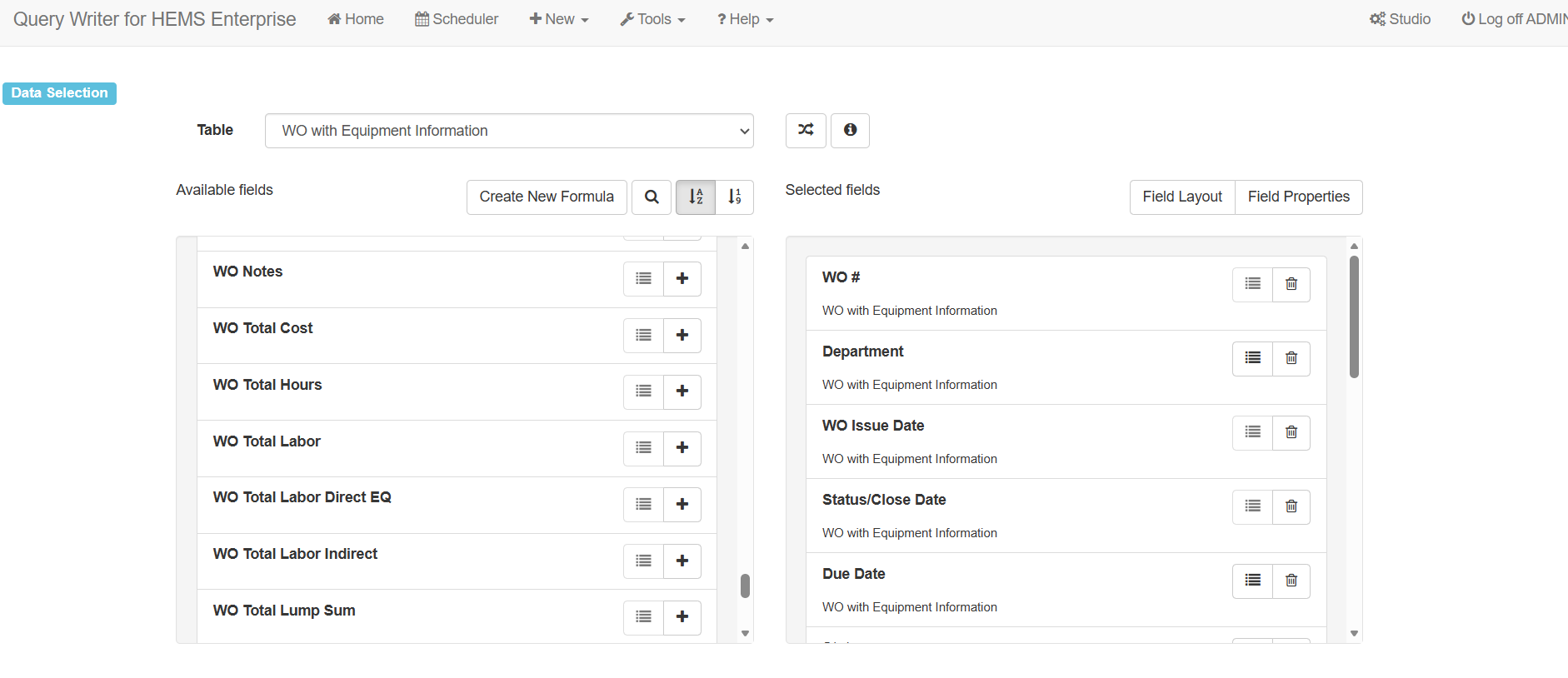
Task: Log off the ADMIN user
Action: pyautogui.click(x=1515, y=19)
